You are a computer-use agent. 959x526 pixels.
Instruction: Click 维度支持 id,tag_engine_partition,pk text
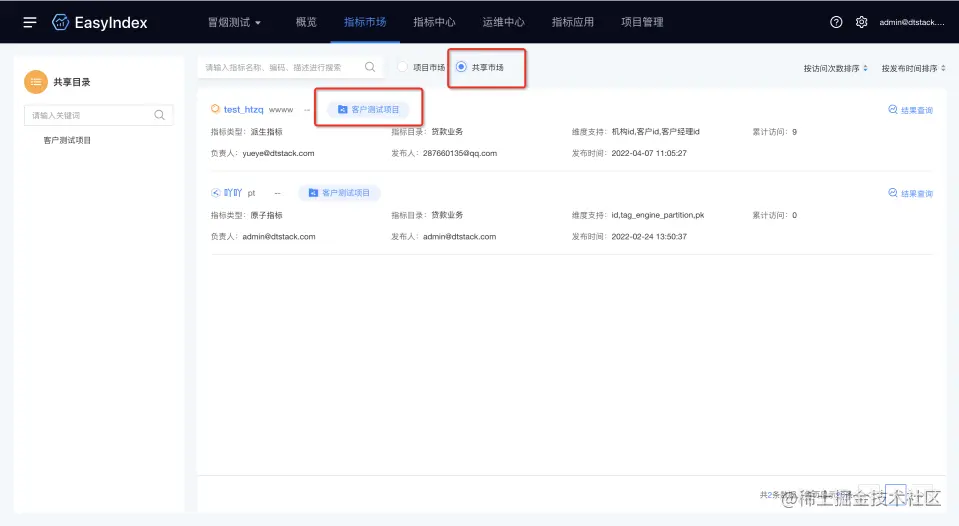[x=638, y=215]
